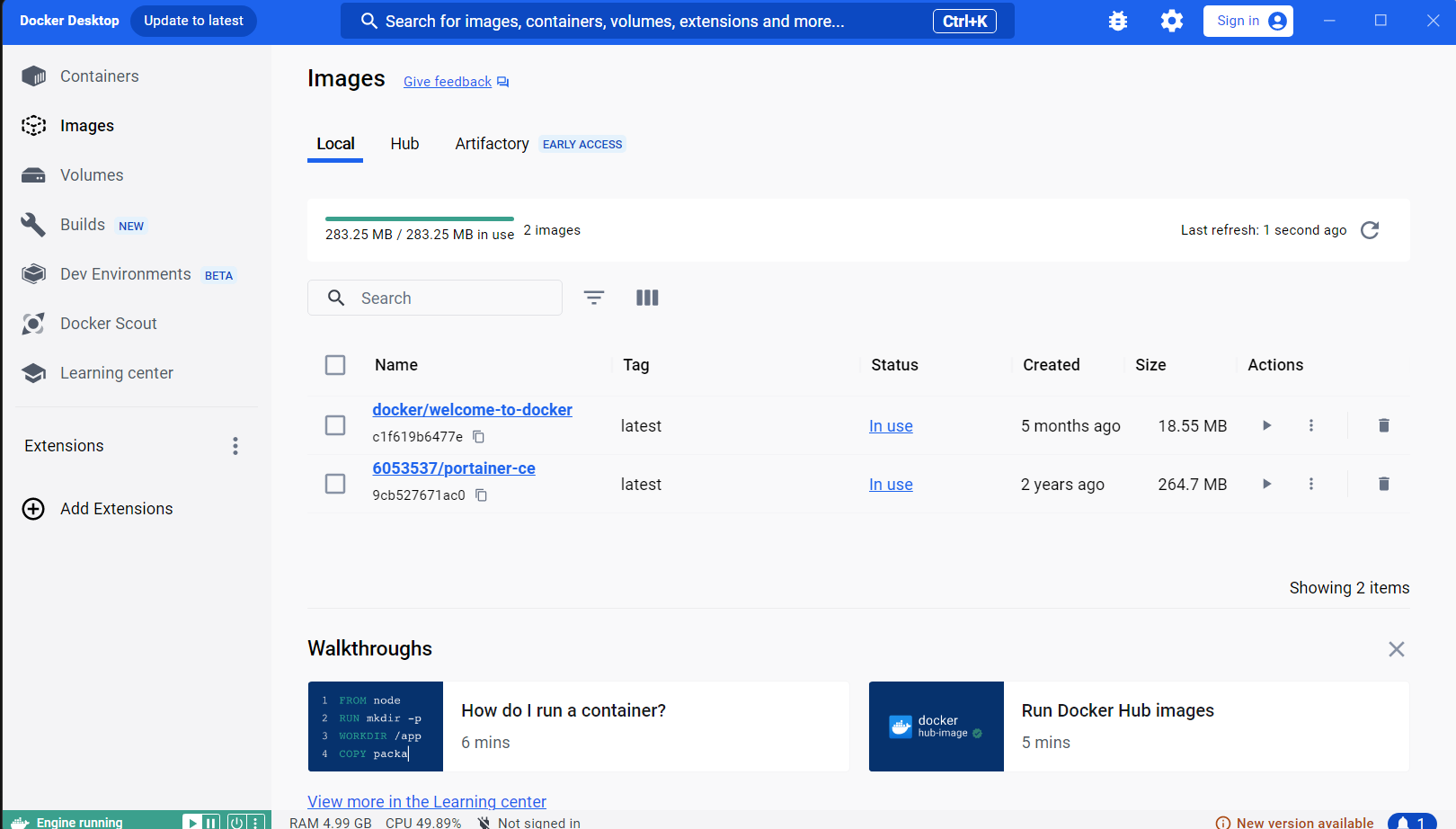Open Run Docker Hub images walkthrough
1456x829 pixels.
(x=1139, y=726)
